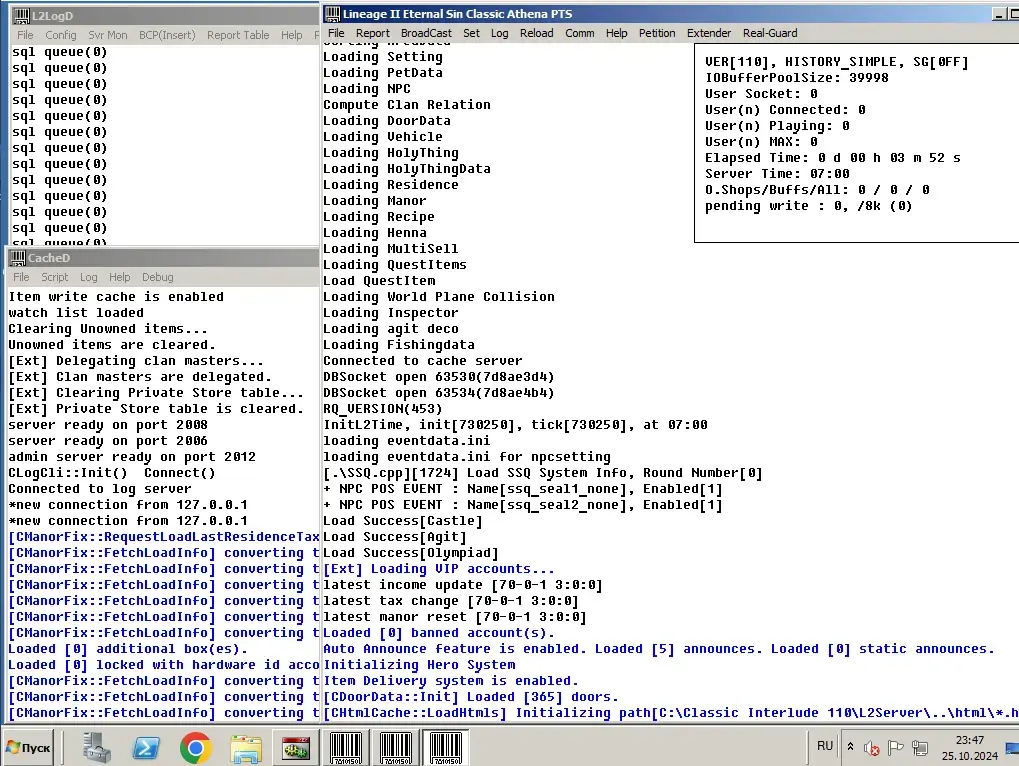Open the Petition menu

pyautogui.click(x=657, y=33)
